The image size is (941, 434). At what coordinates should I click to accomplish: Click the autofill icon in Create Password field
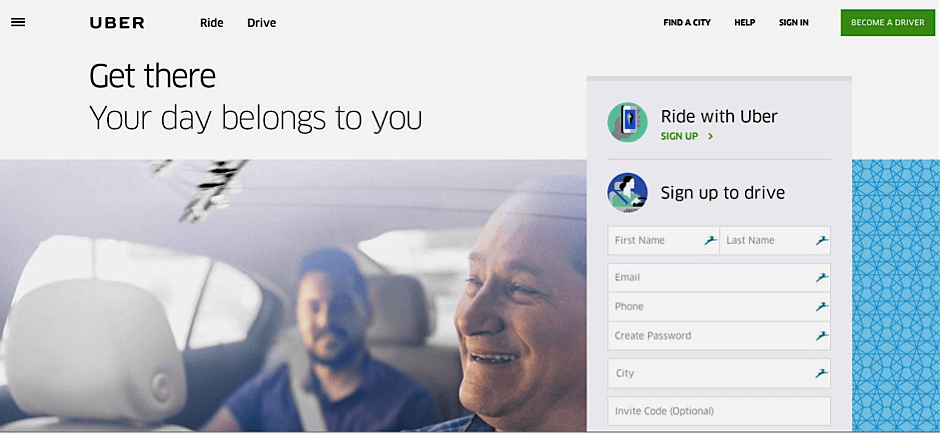[x=822, y=336]
